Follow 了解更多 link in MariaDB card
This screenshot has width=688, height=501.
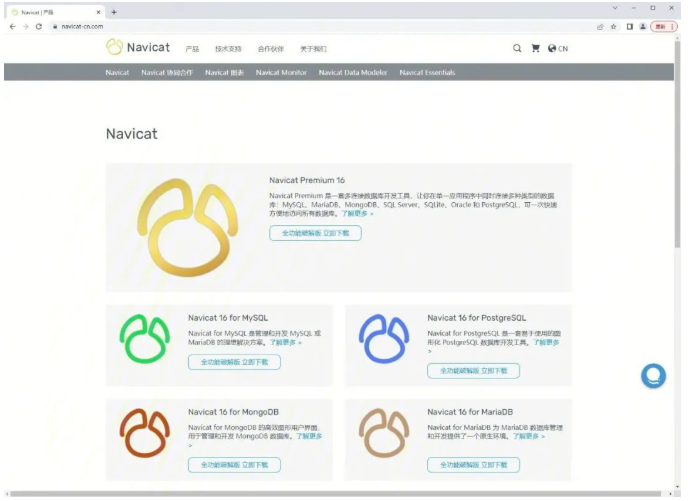529,436
